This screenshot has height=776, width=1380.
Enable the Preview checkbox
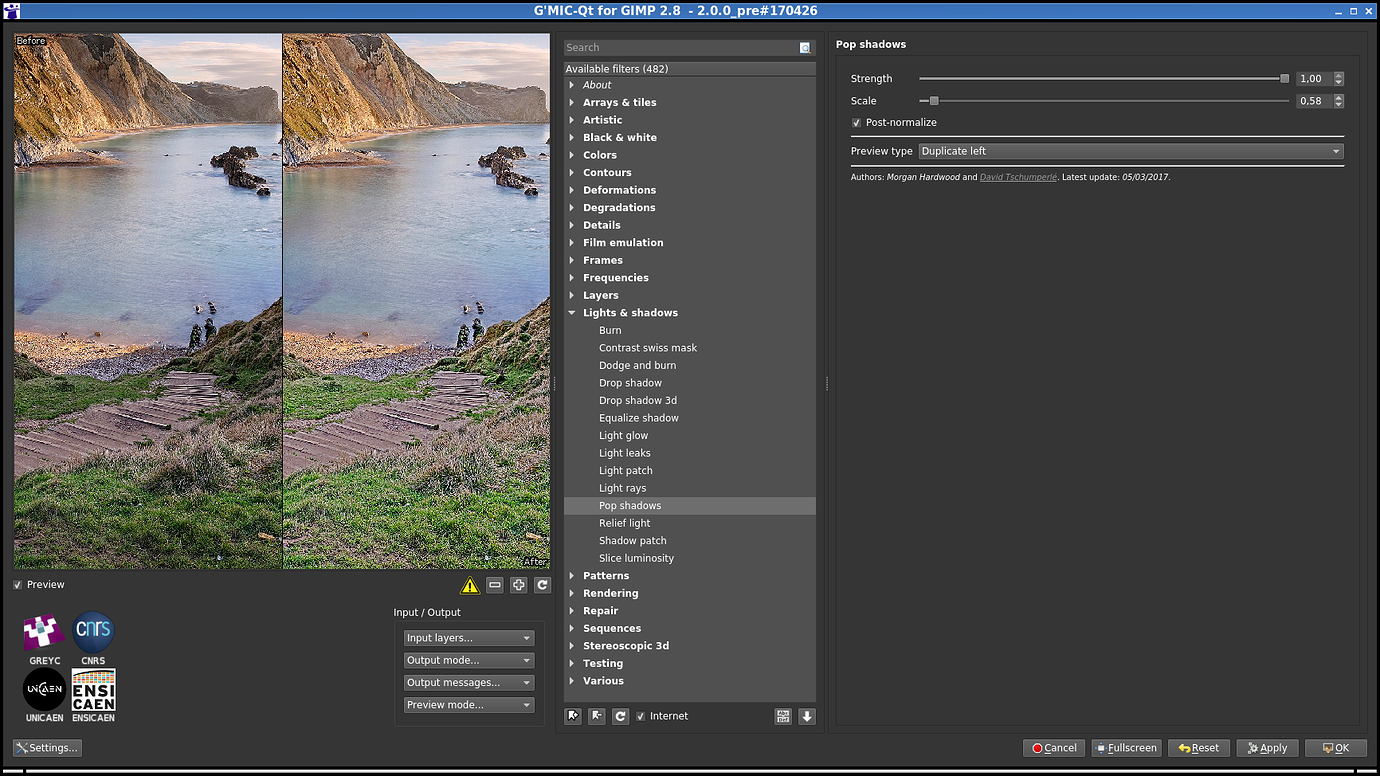tap(17, 584)
